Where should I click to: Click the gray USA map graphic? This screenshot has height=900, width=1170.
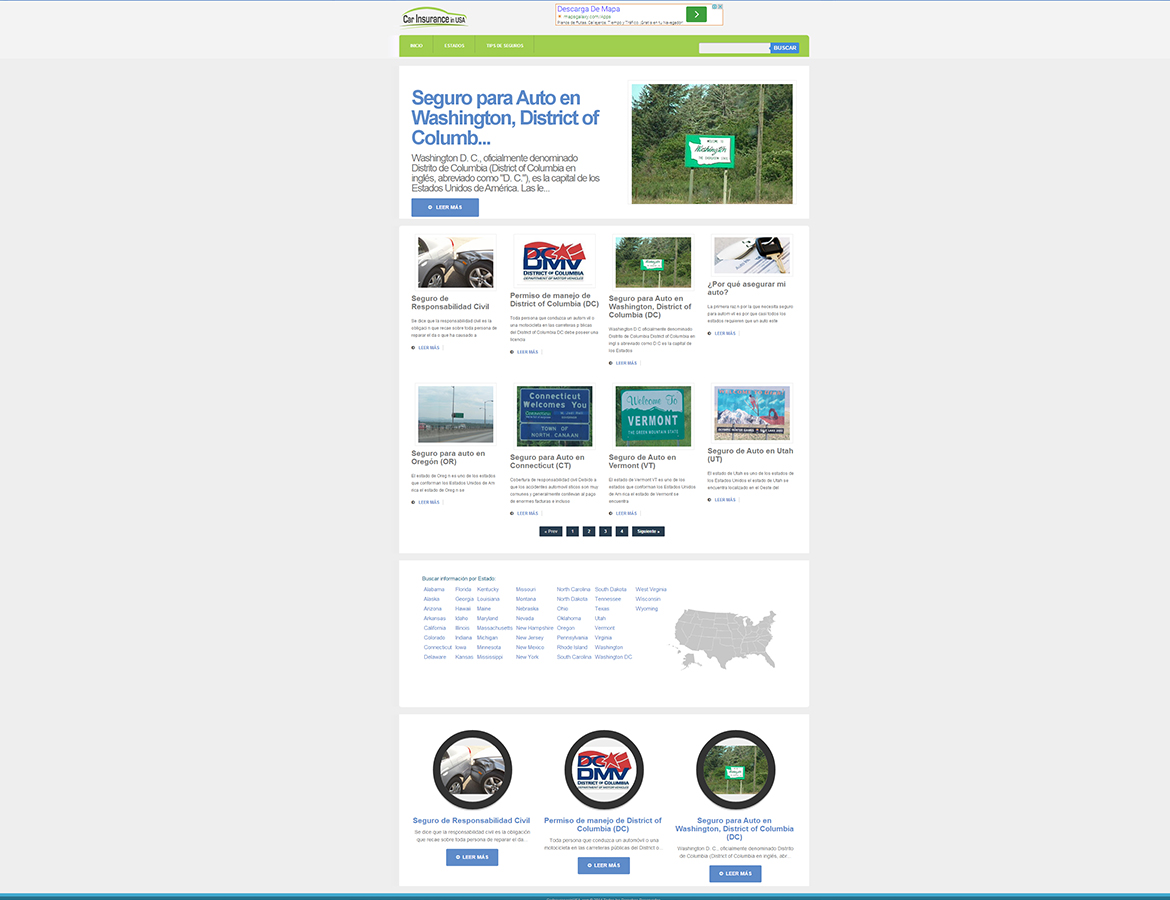[725, 639]
